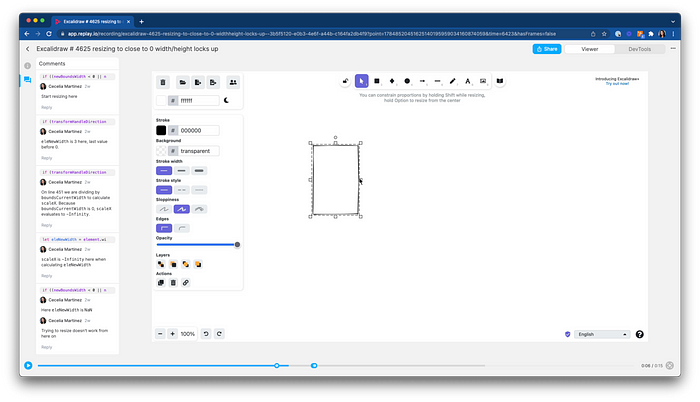
Task: Click the Send to back layer icon
Action: pyautogui.click(x=161, y=264)
